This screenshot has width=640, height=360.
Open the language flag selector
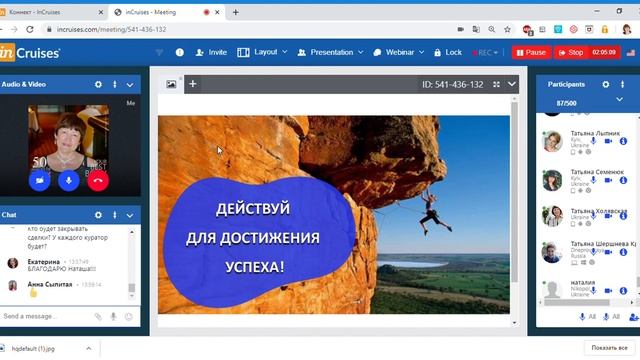631,53
